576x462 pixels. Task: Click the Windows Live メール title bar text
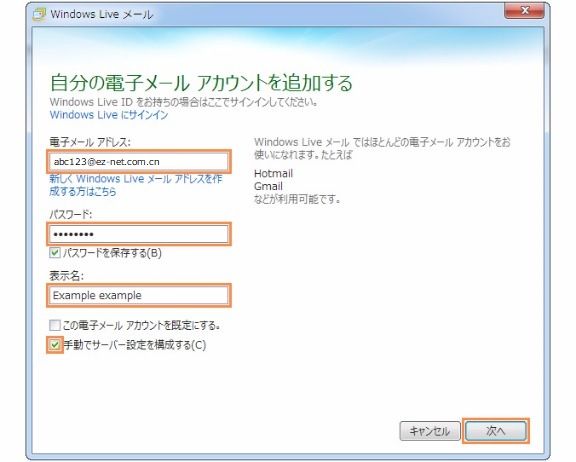click(x=102, y=14)
